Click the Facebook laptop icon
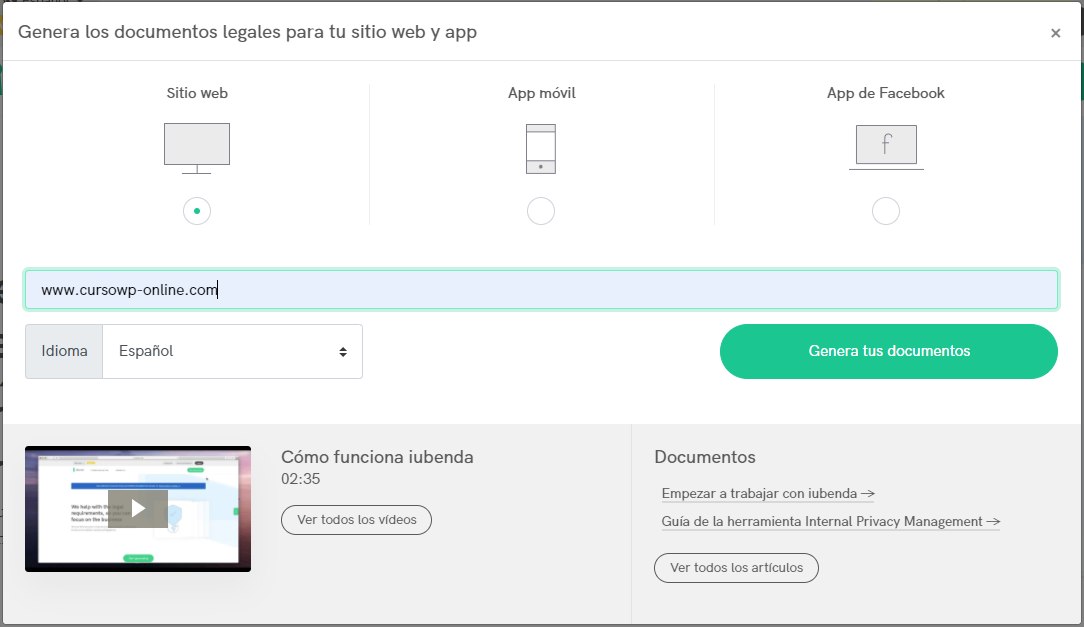Screen dimensions: 1084x627 click(885, 147)
